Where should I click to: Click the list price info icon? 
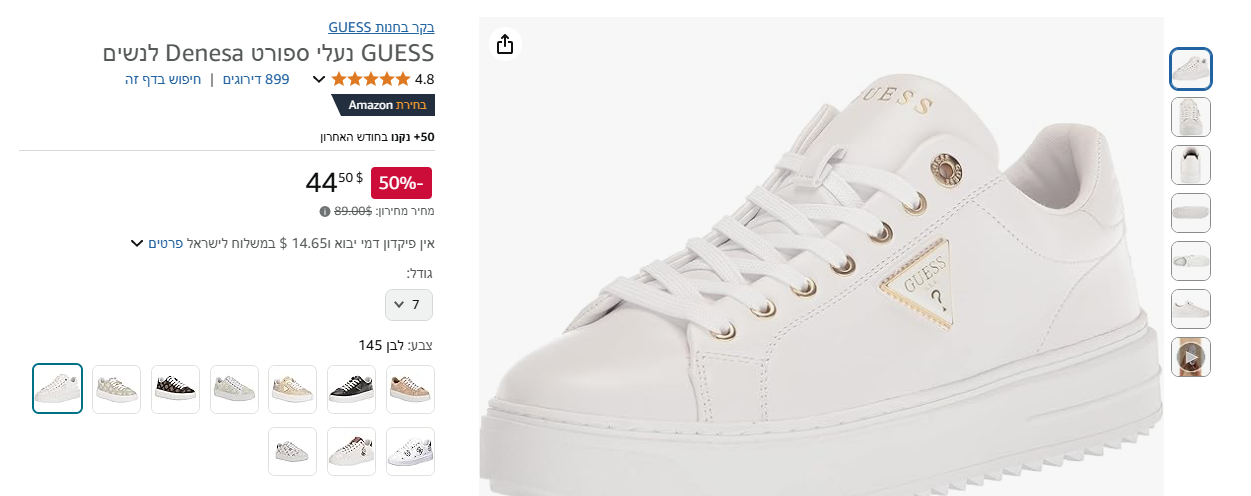pos(325,211)
